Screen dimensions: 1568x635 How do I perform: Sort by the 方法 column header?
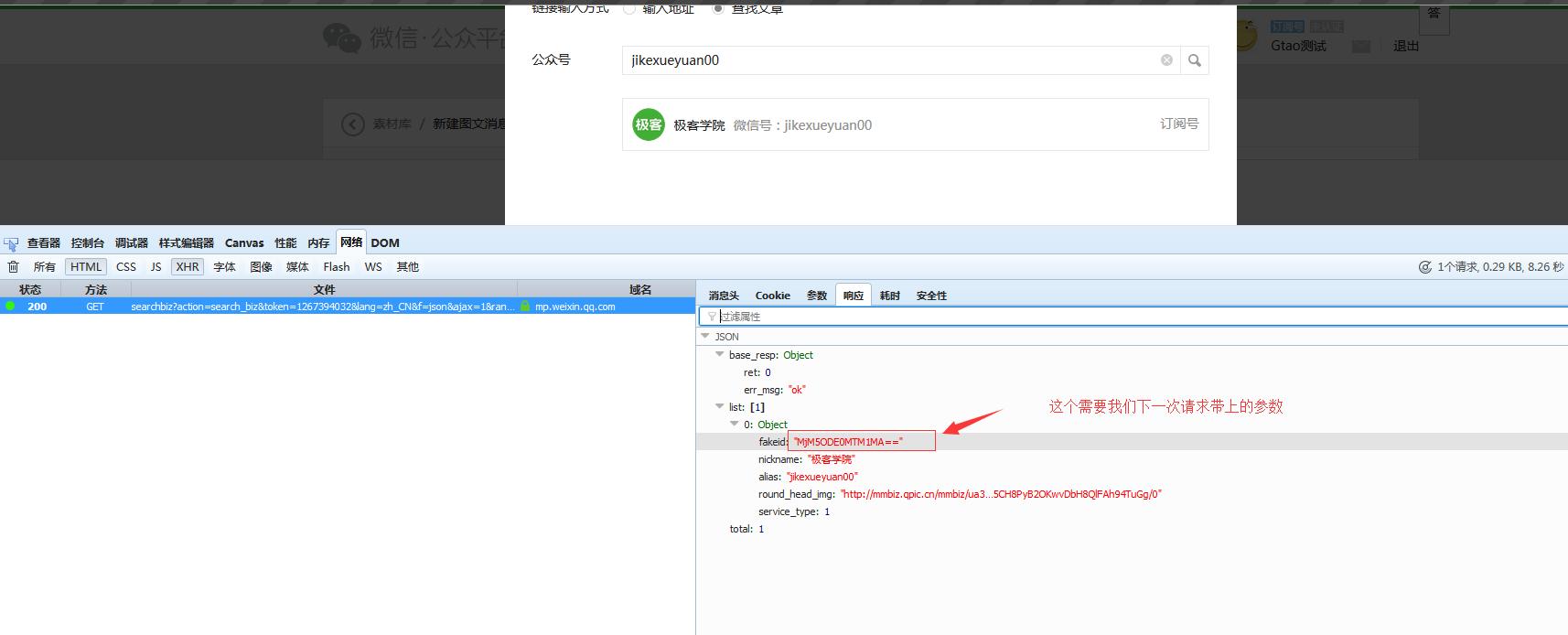point(96,289)
